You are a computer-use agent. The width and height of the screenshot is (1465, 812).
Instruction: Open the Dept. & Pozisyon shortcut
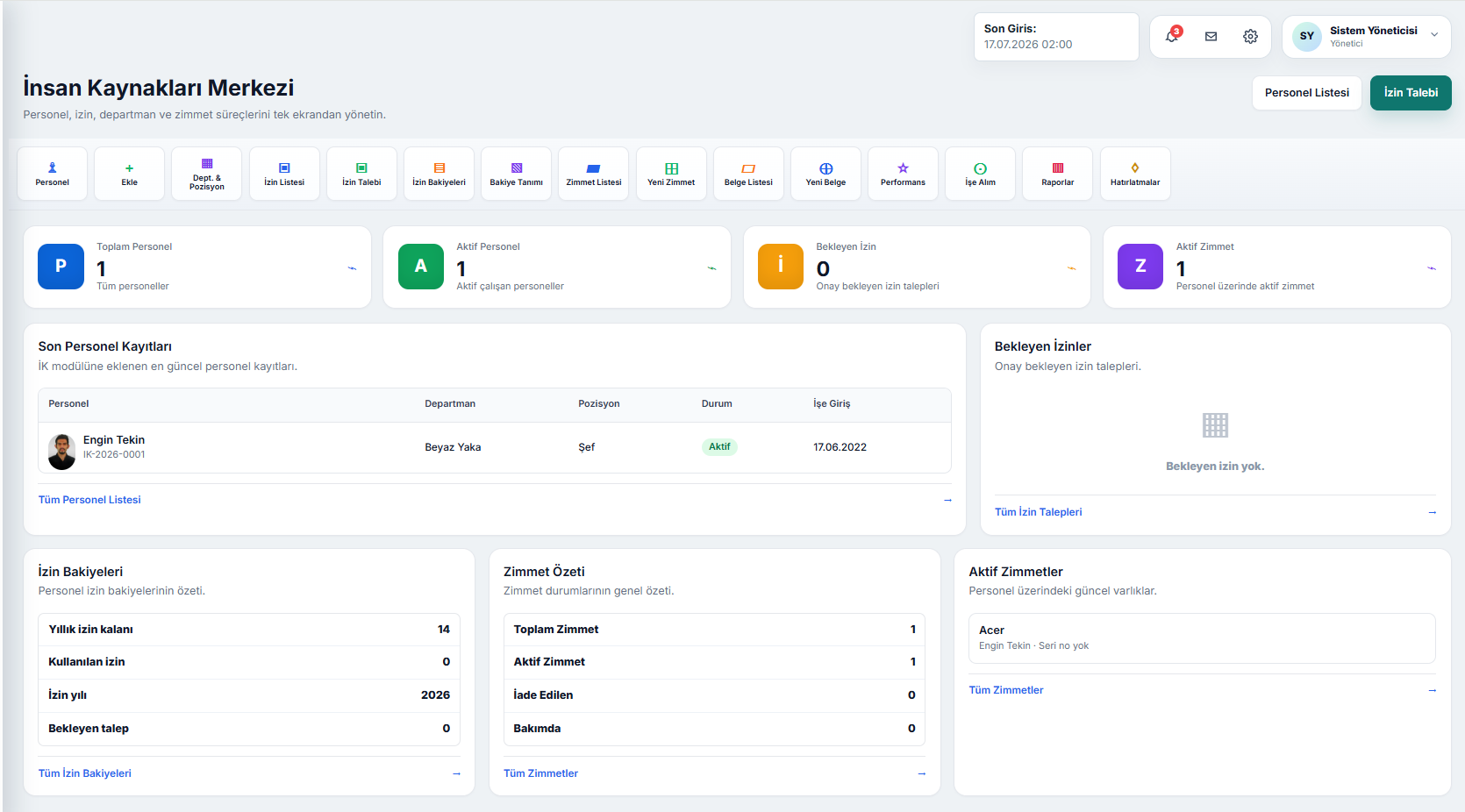click(207, 174)
